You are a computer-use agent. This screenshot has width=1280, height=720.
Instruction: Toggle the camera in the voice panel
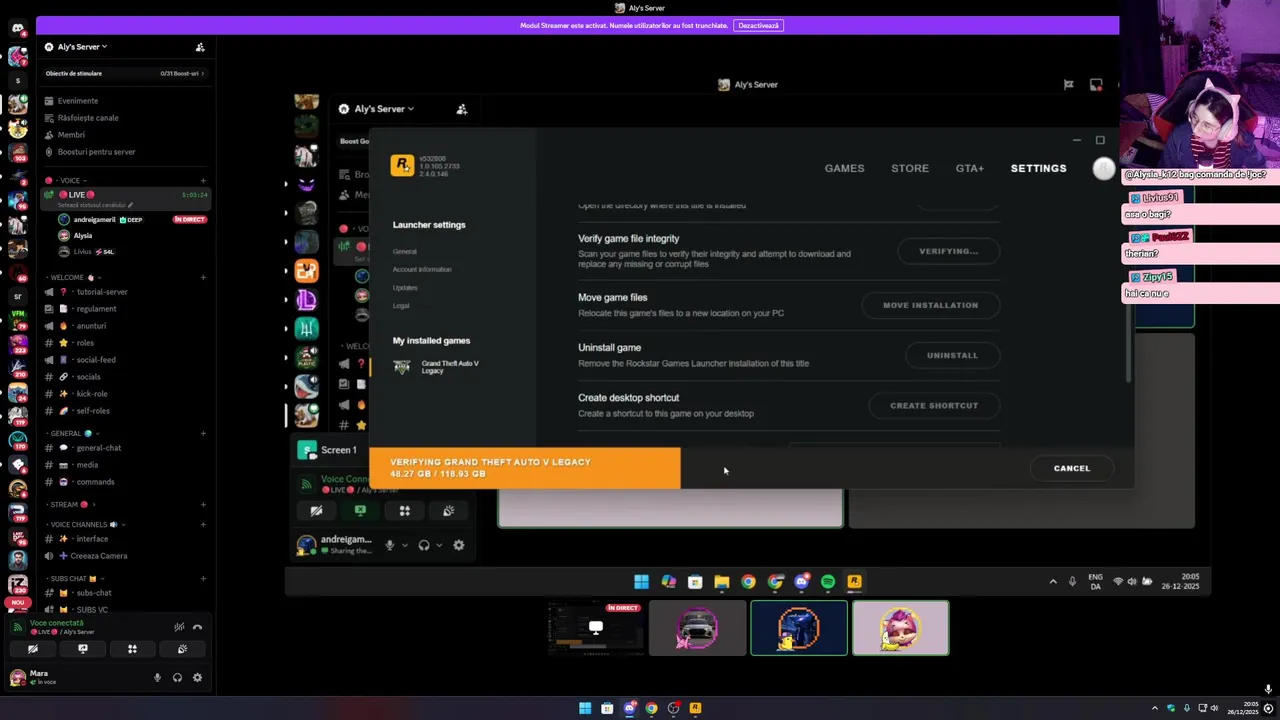32,649
